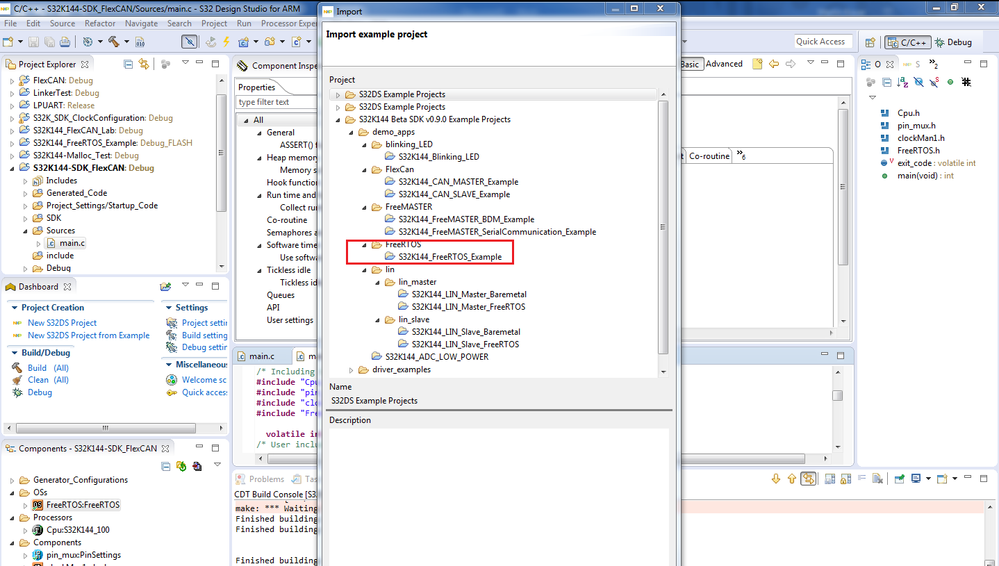Click the type filter text field

[275, 102]
